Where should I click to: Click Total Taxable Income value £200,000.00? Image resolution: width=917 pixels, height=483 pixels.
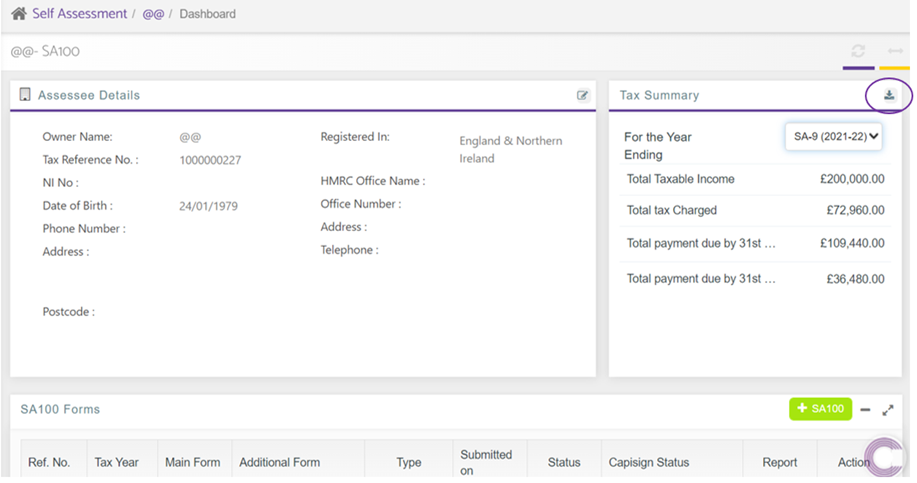point(852,179)
